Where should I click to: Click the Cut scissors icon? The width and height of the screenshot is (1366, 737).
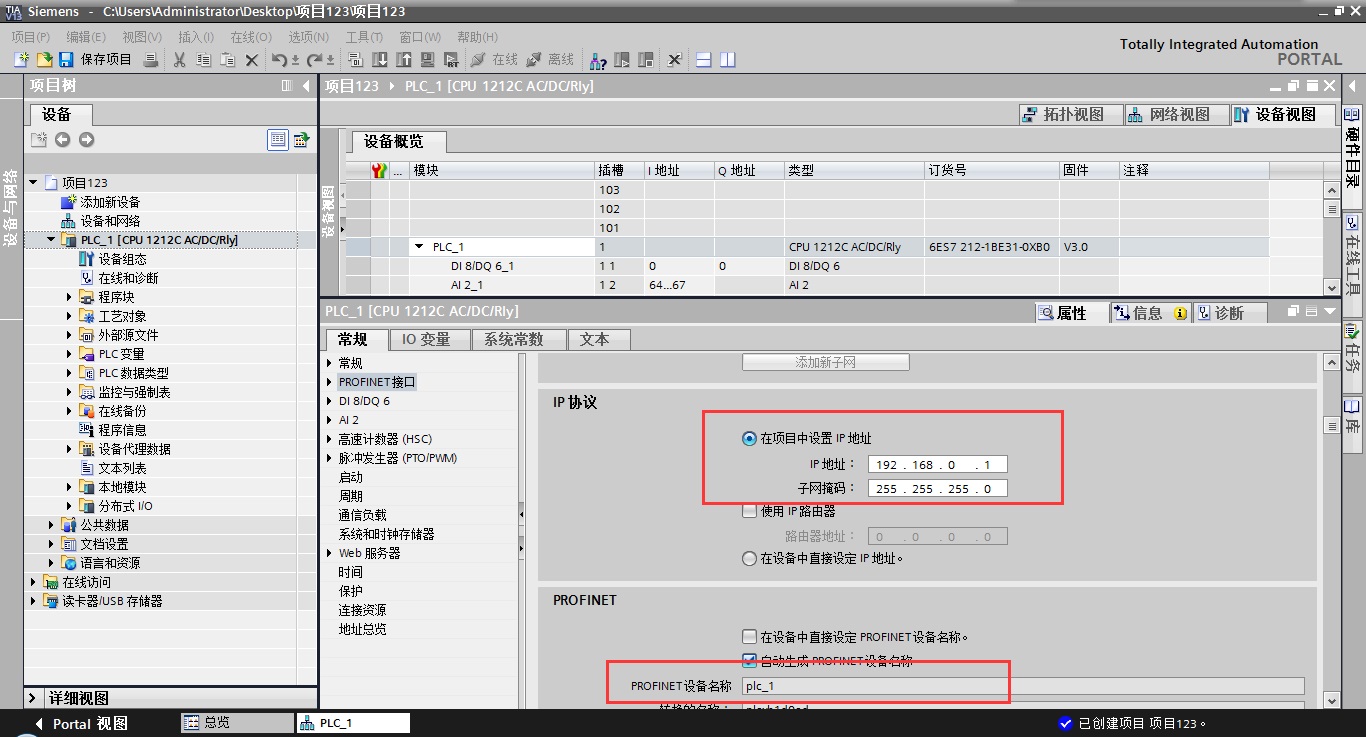pos(180,60)
